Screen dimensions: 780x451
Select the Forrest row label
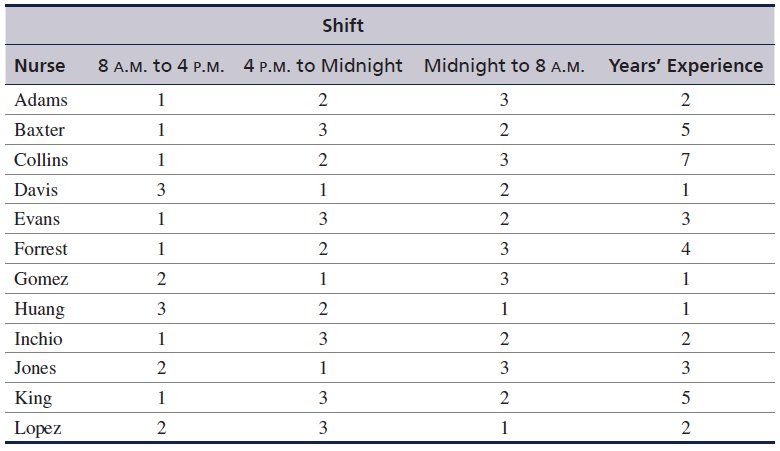[x=41, y=249]
